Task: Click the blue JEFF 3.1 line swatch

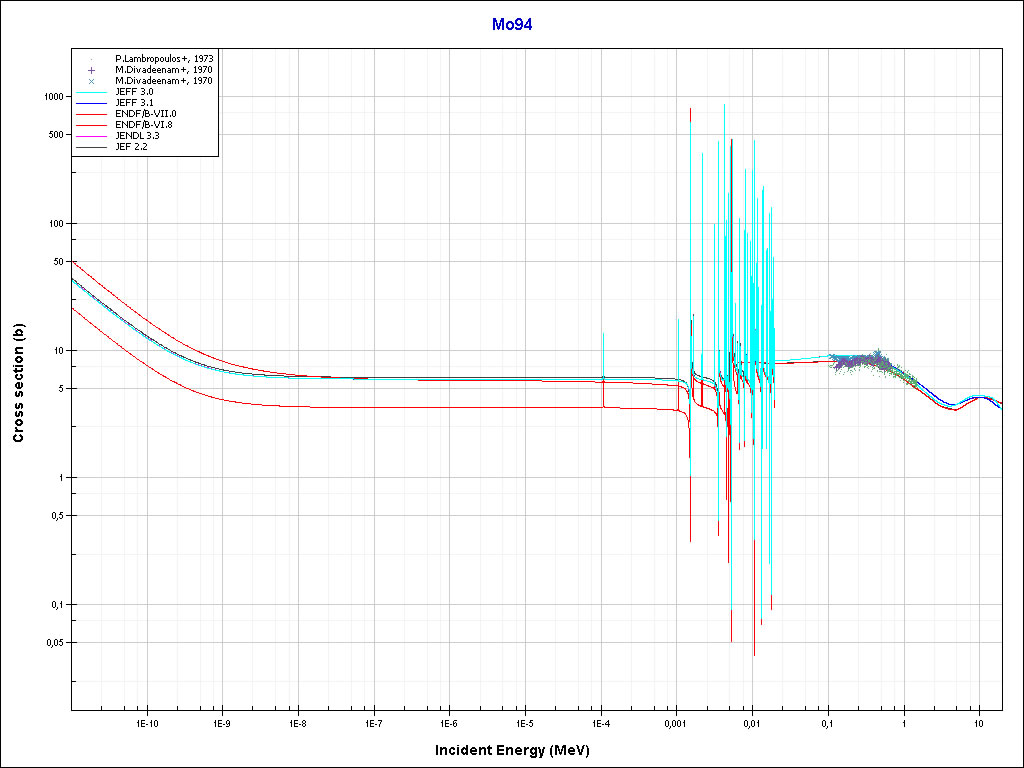Action: tap(91, 103)
